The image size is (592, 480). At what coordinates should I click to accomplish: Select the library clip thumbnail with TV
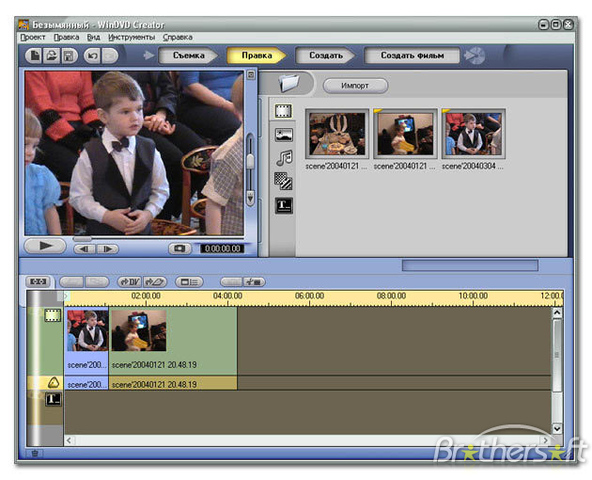pyautogui.click(x=405, y=134)
